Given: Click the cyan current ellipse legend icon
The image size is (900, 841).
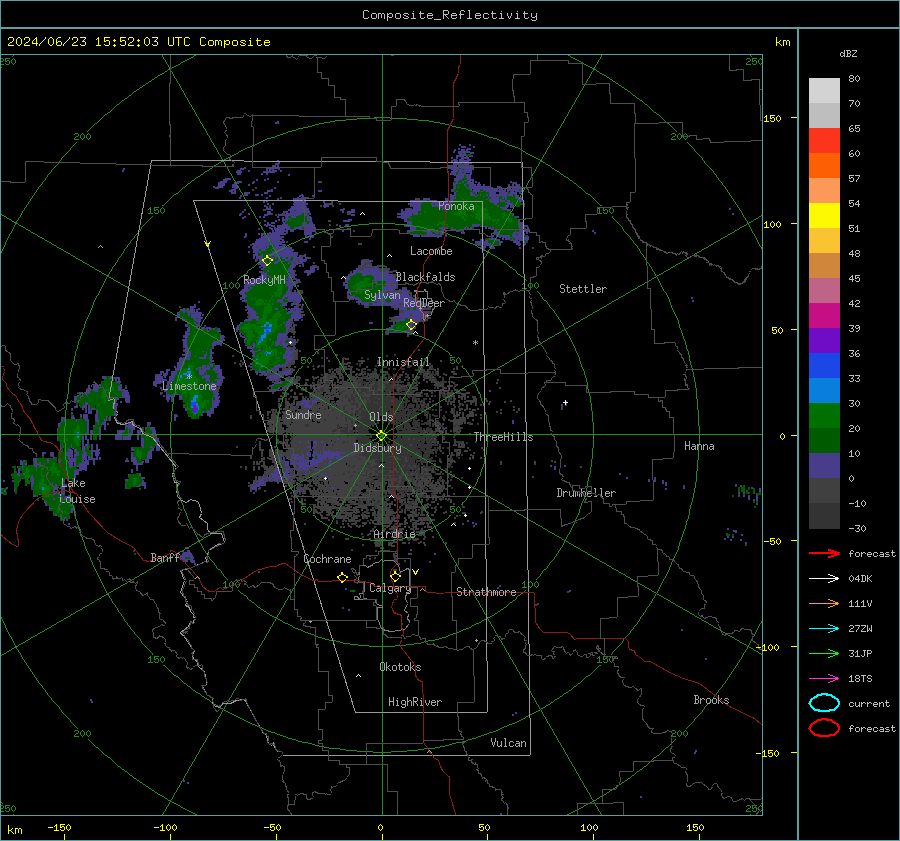Looking at the screenshot, I should pos(824,703).
